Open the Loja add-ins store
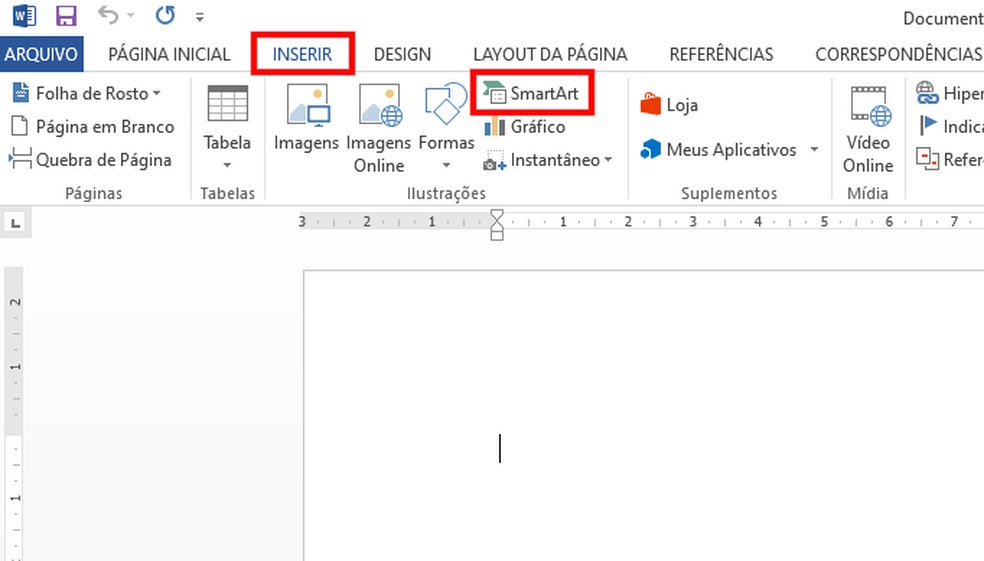This screenshot has width=984, height=561. point(670,105)
